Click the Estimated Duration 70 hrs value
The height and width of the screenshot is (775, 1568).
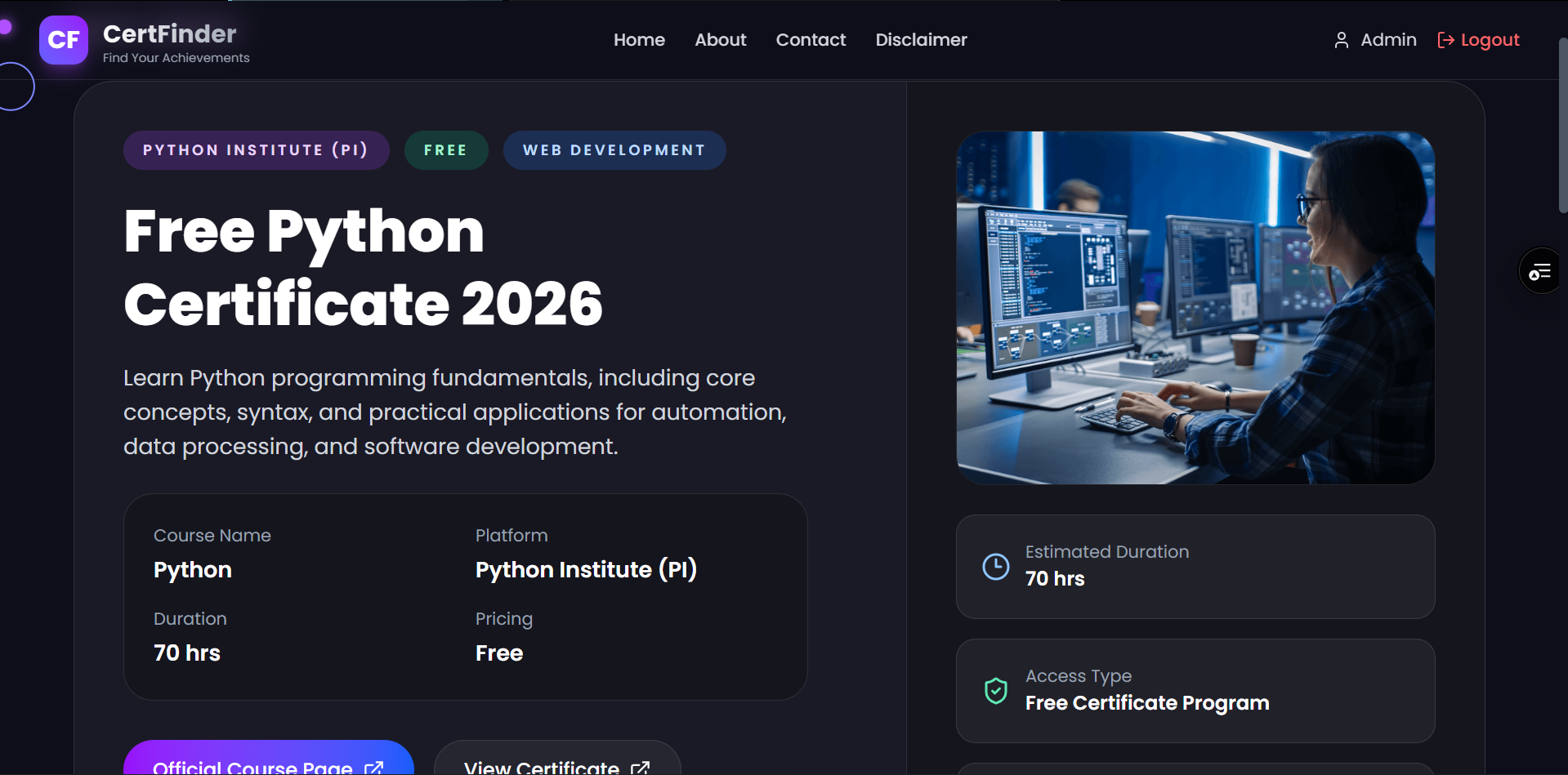pyautogui.click(x=1055, y=579)
